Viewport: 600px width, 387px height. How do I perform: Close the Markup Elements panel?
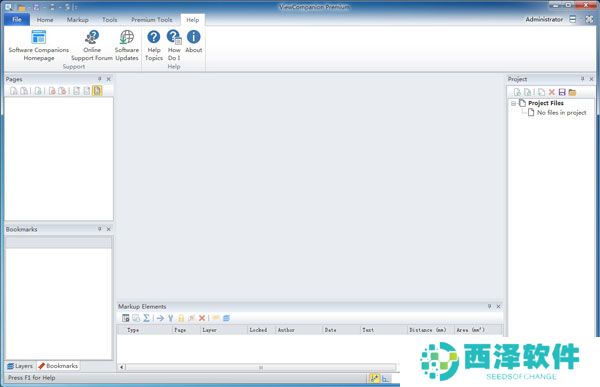pos(498,306)
